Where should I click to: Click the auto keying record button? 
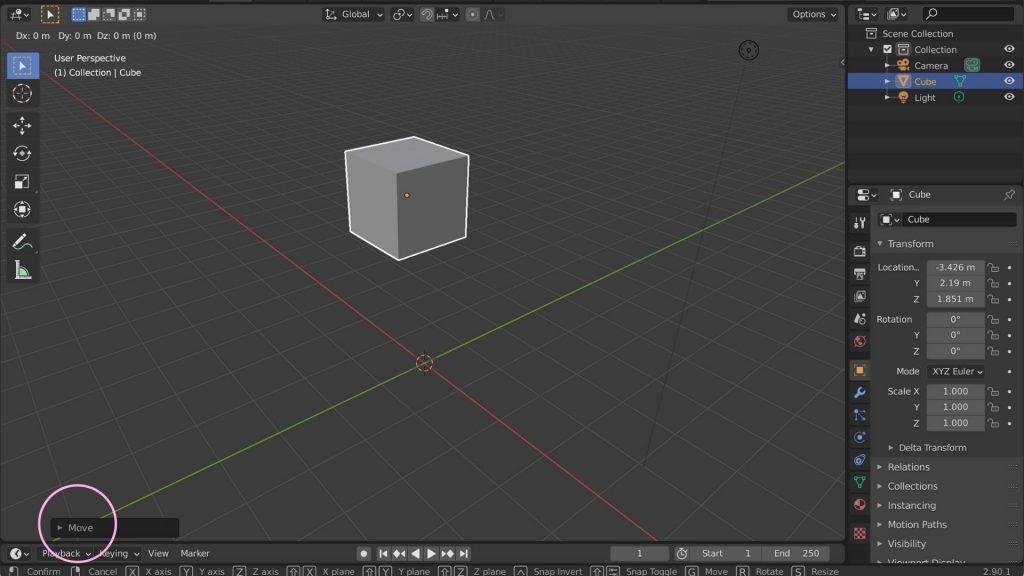click(364, 554)
